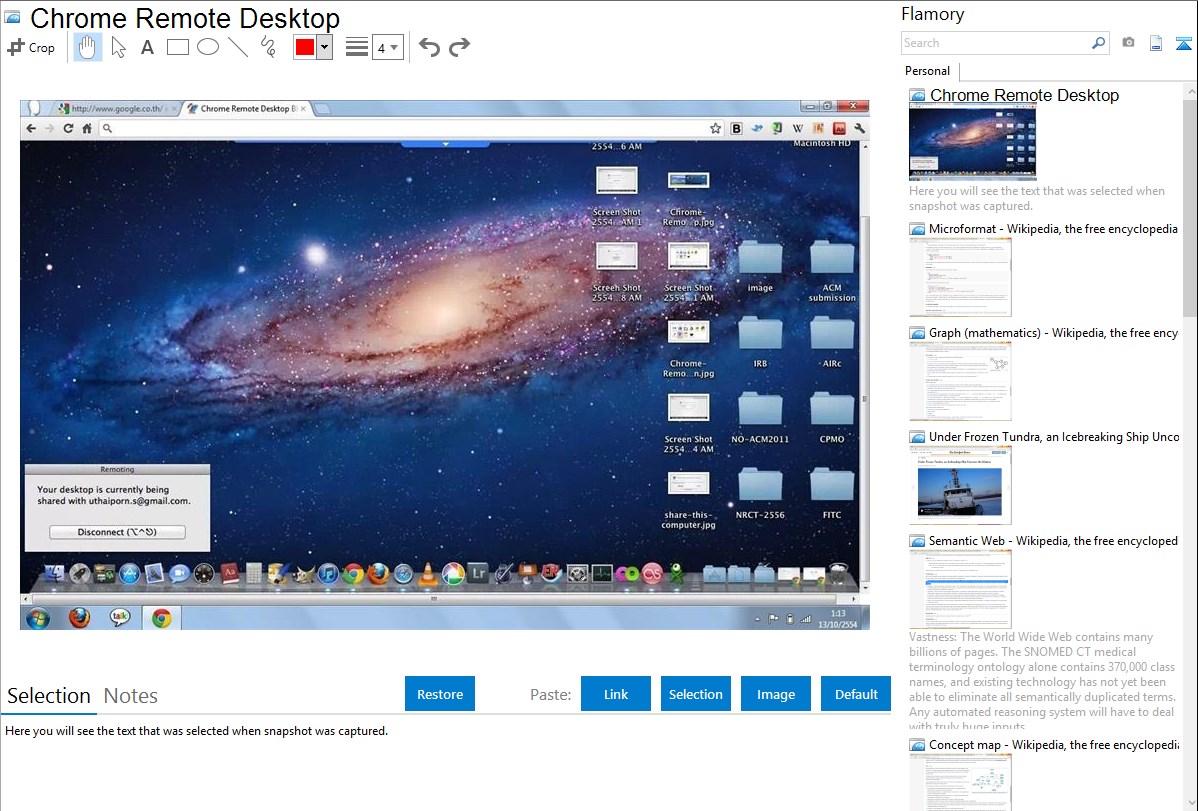Choose the straight line tool

(238, 47)
